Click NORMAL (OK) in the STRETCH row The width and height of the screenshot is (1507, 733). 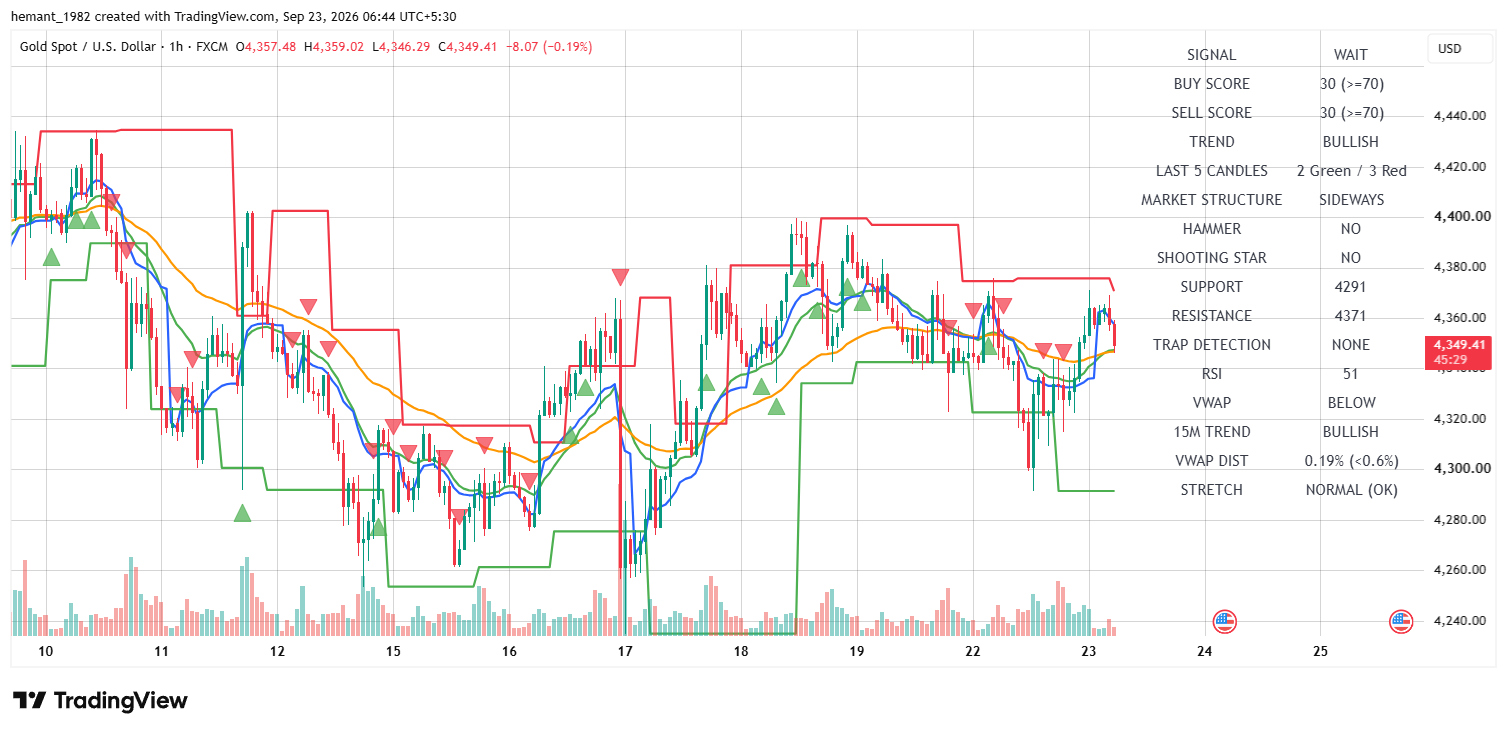click(1350, 490)
